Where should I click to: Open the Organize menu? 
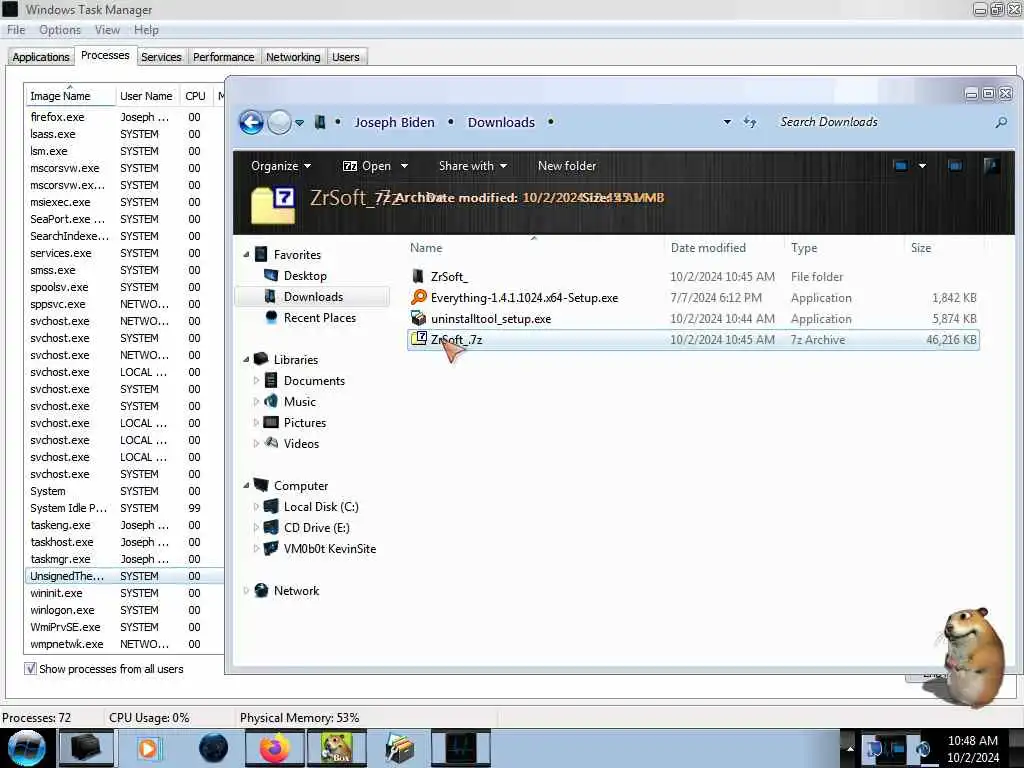pyautogui.click(x=281, y=166)
